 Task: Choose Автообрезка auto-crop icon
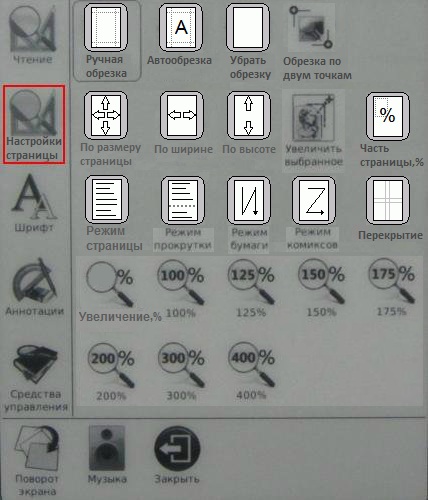181,27
